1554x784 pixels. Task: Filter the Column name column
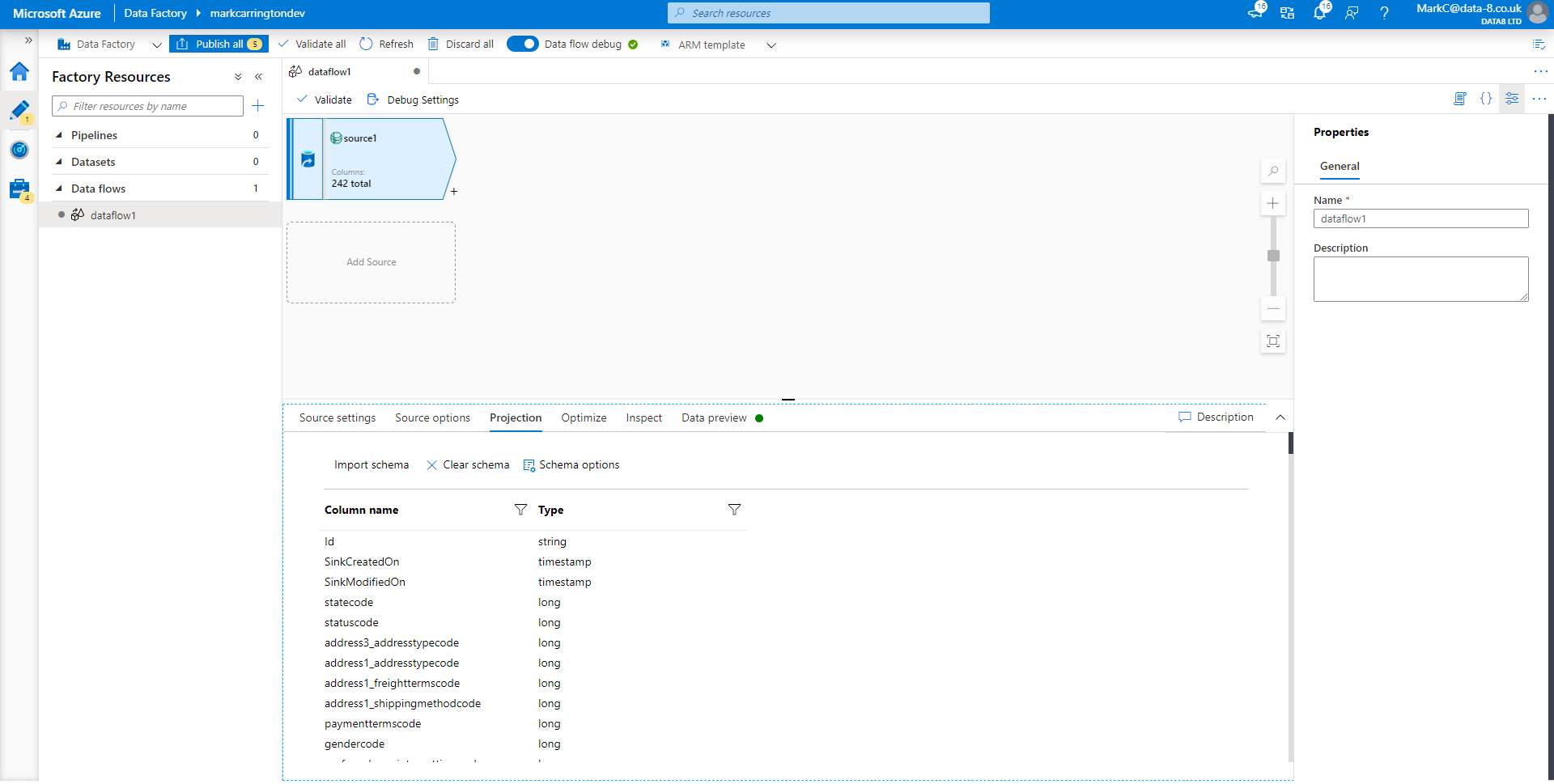click(x=520, y=510)
